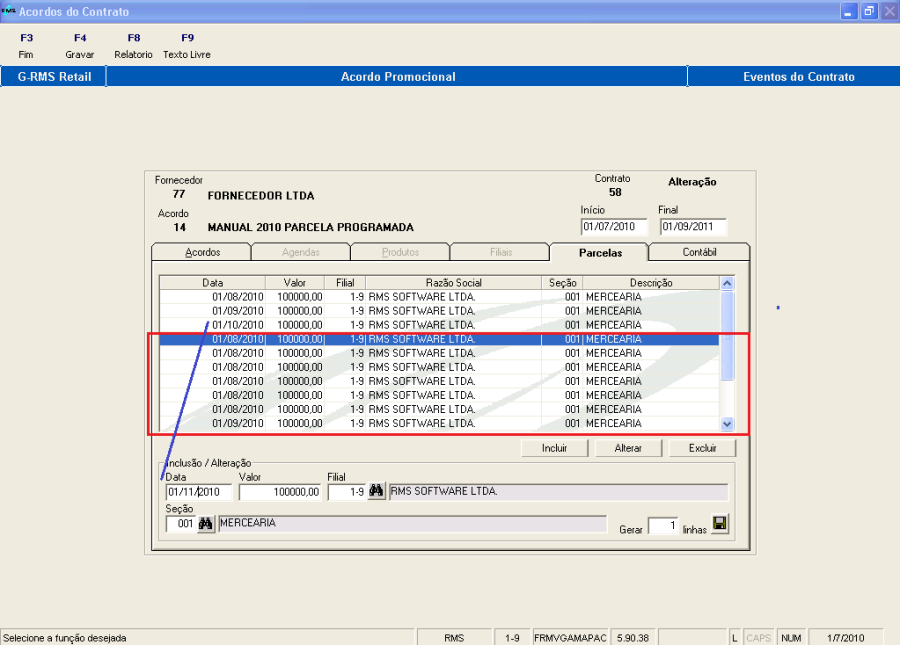
Task: Select the highlighted 01/08/2010 row
Action: pos(439,339)
